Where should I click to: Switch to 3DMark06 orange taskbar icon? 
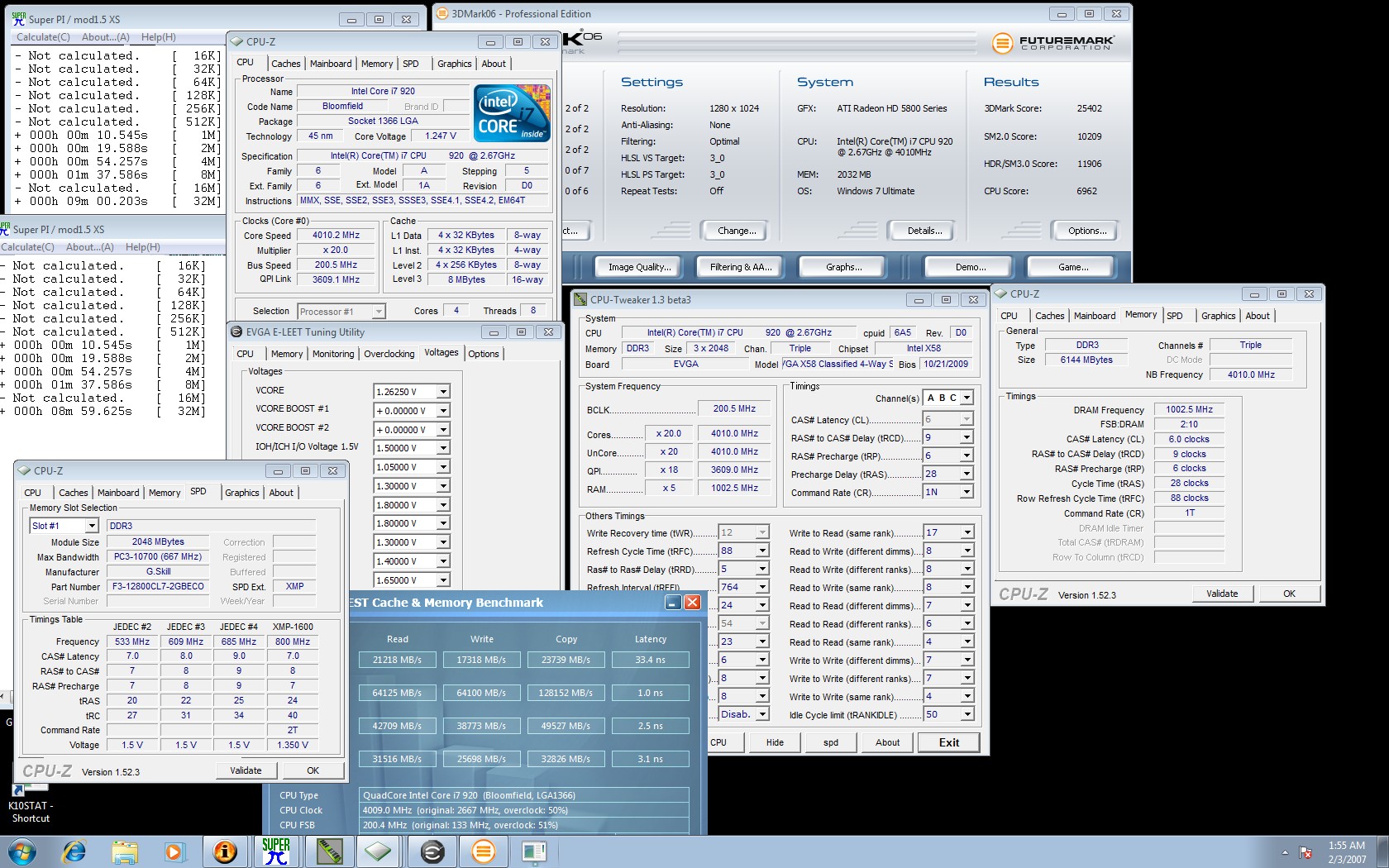[484, 851]
